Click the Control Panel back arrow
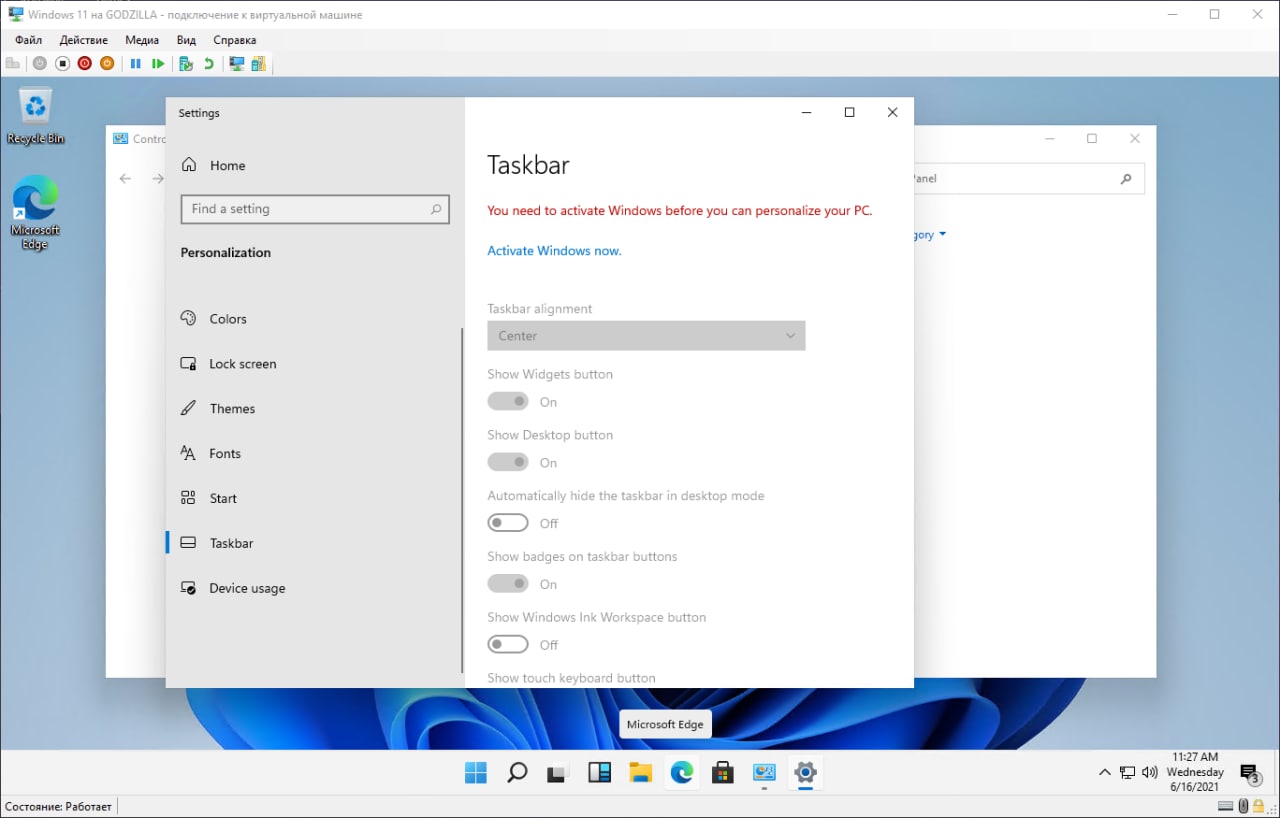The width and height of the screenshot is (1280, 818). pos(125,179)
